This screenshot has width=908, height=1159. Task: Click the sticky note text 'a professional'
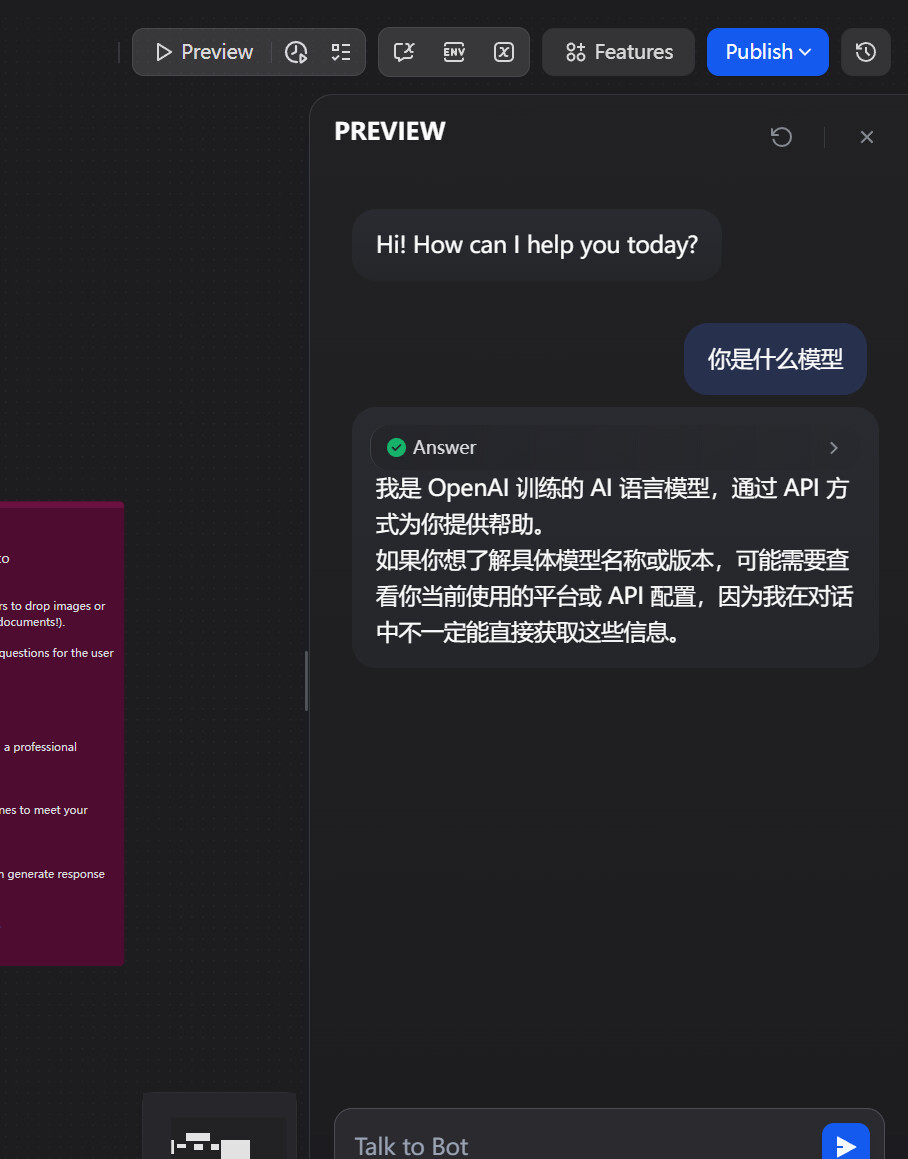[x=40, y=747]
